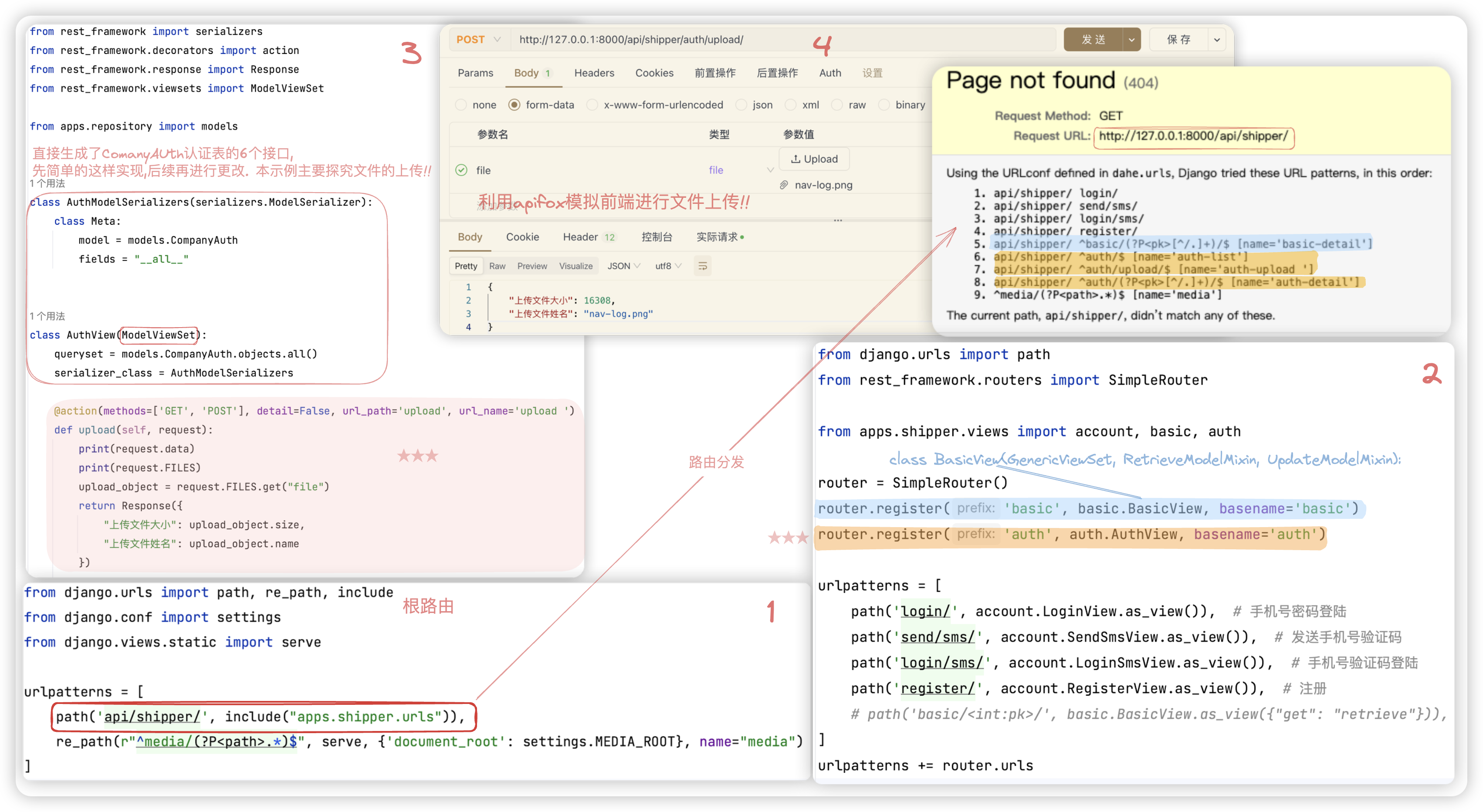Click the word-wrap icon in response toolbar
The image size is (1483, 812).
(x=702, y=266)
